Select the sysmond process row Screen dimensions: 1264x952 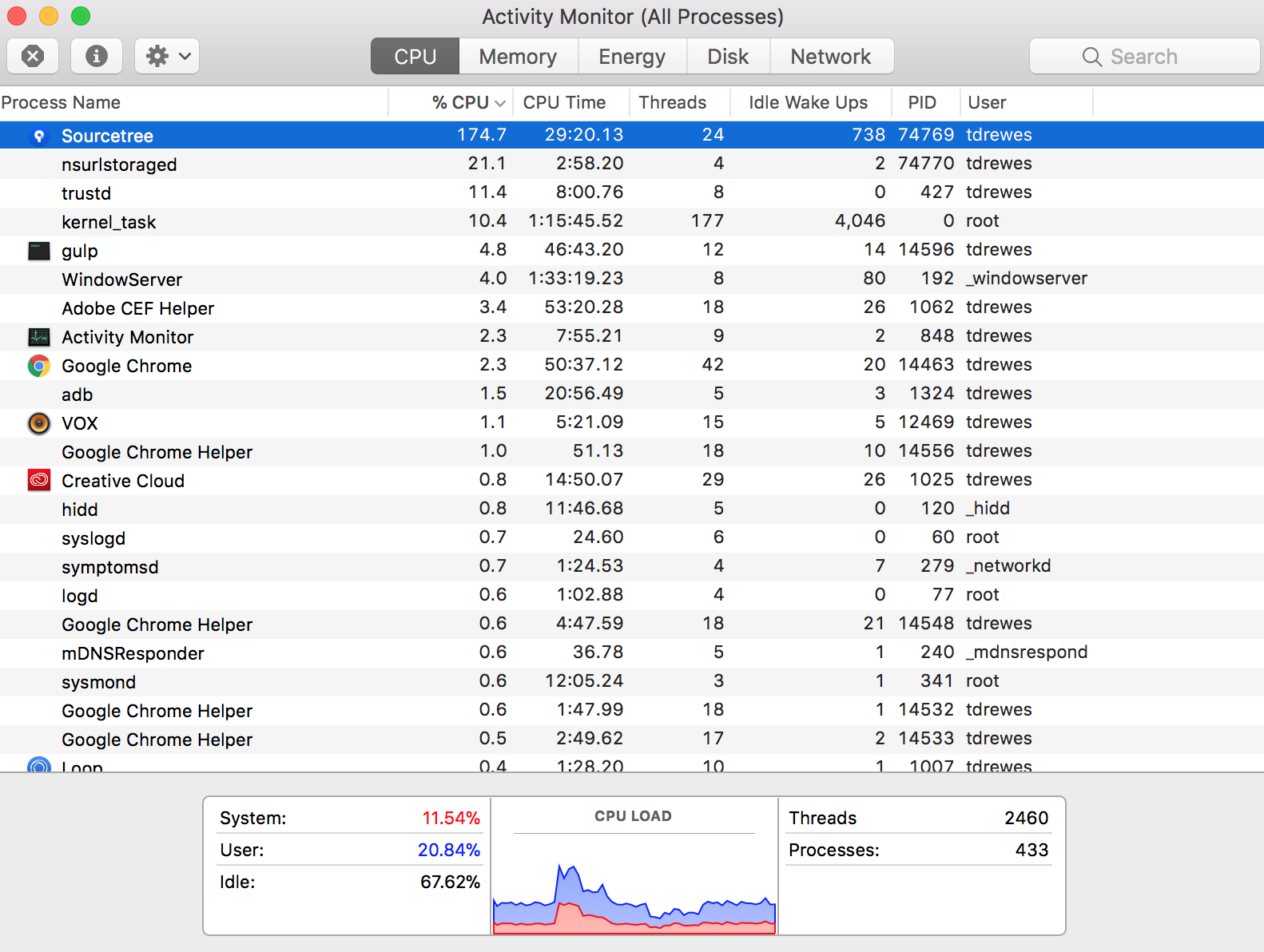click(632, 681)
